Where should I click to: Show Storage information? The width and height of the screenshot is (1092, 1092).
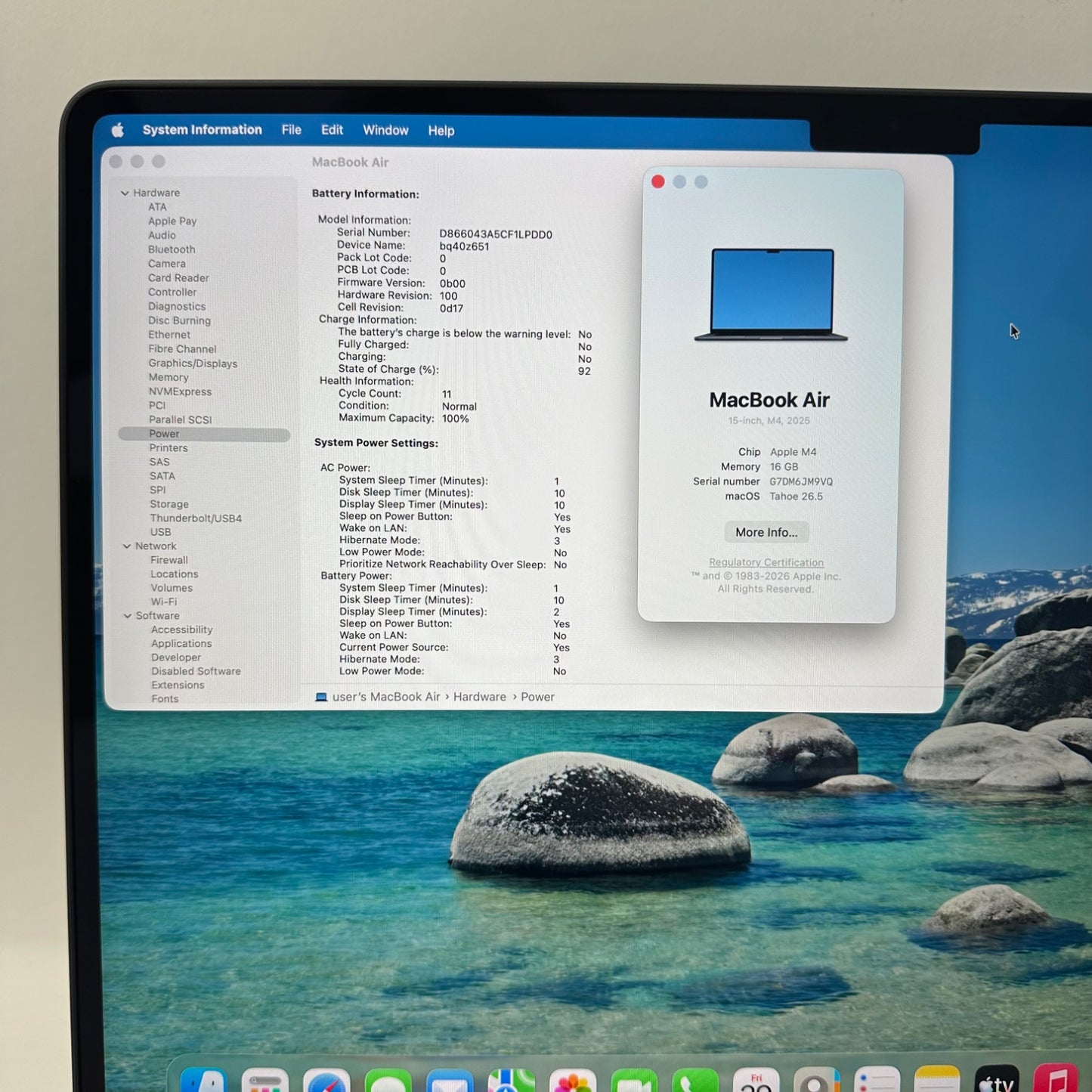tap(169, 504)
